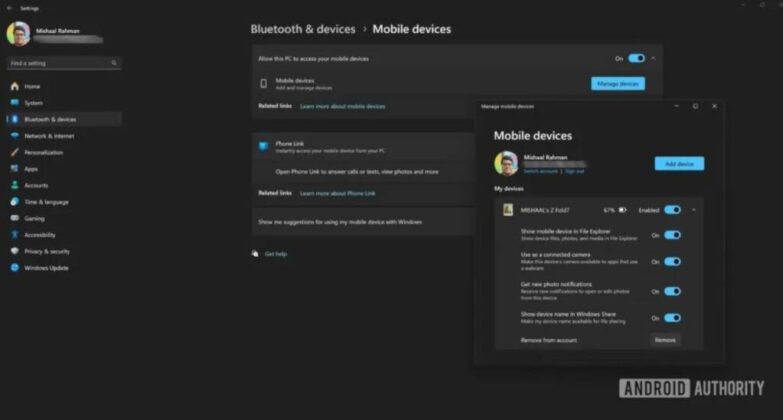Click the Get help link
783x420 pixels.
[x=276, y=254]
